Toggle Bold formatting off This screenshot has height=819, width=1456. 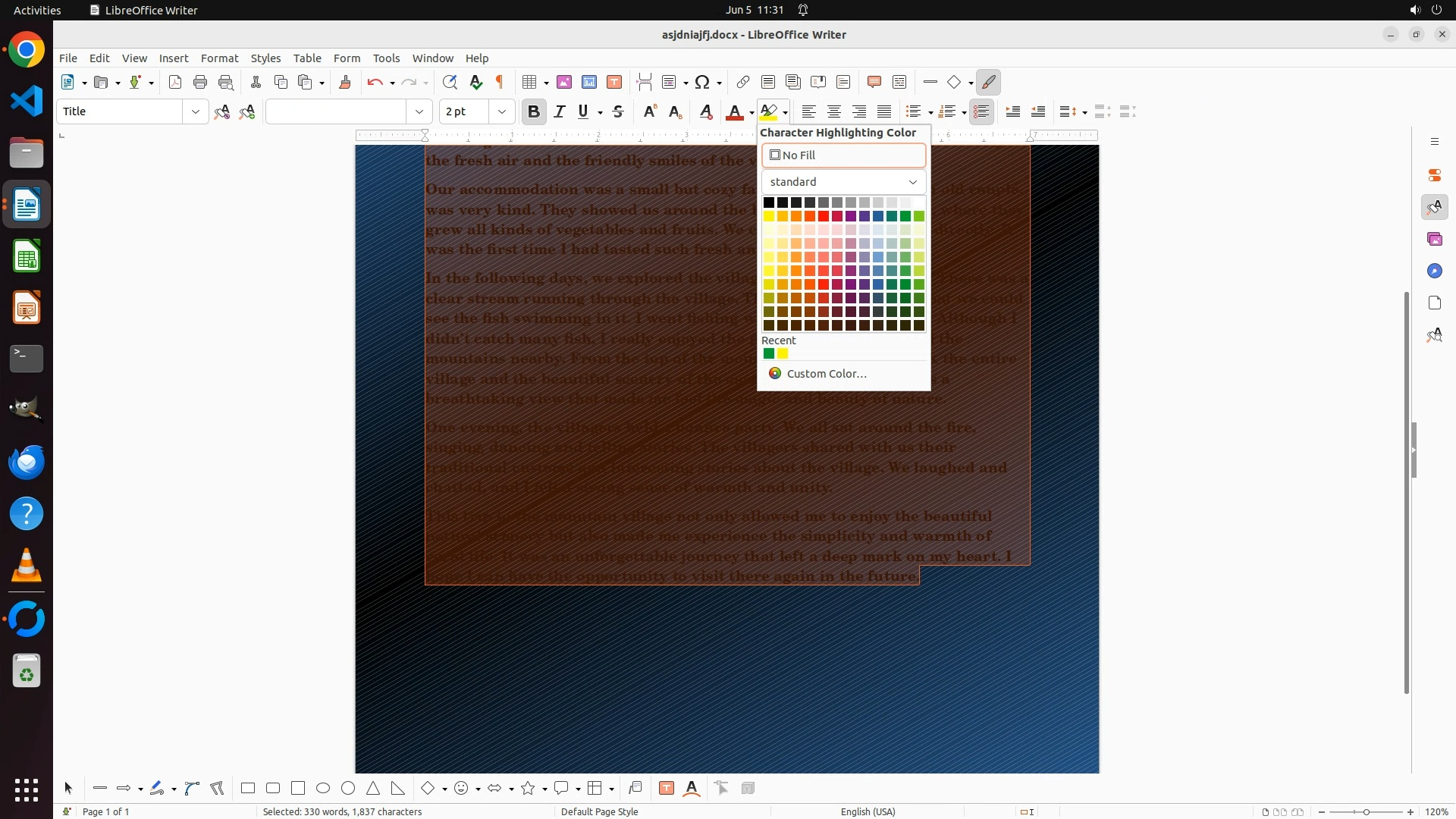pyautogui.click(x=534, y=112)
